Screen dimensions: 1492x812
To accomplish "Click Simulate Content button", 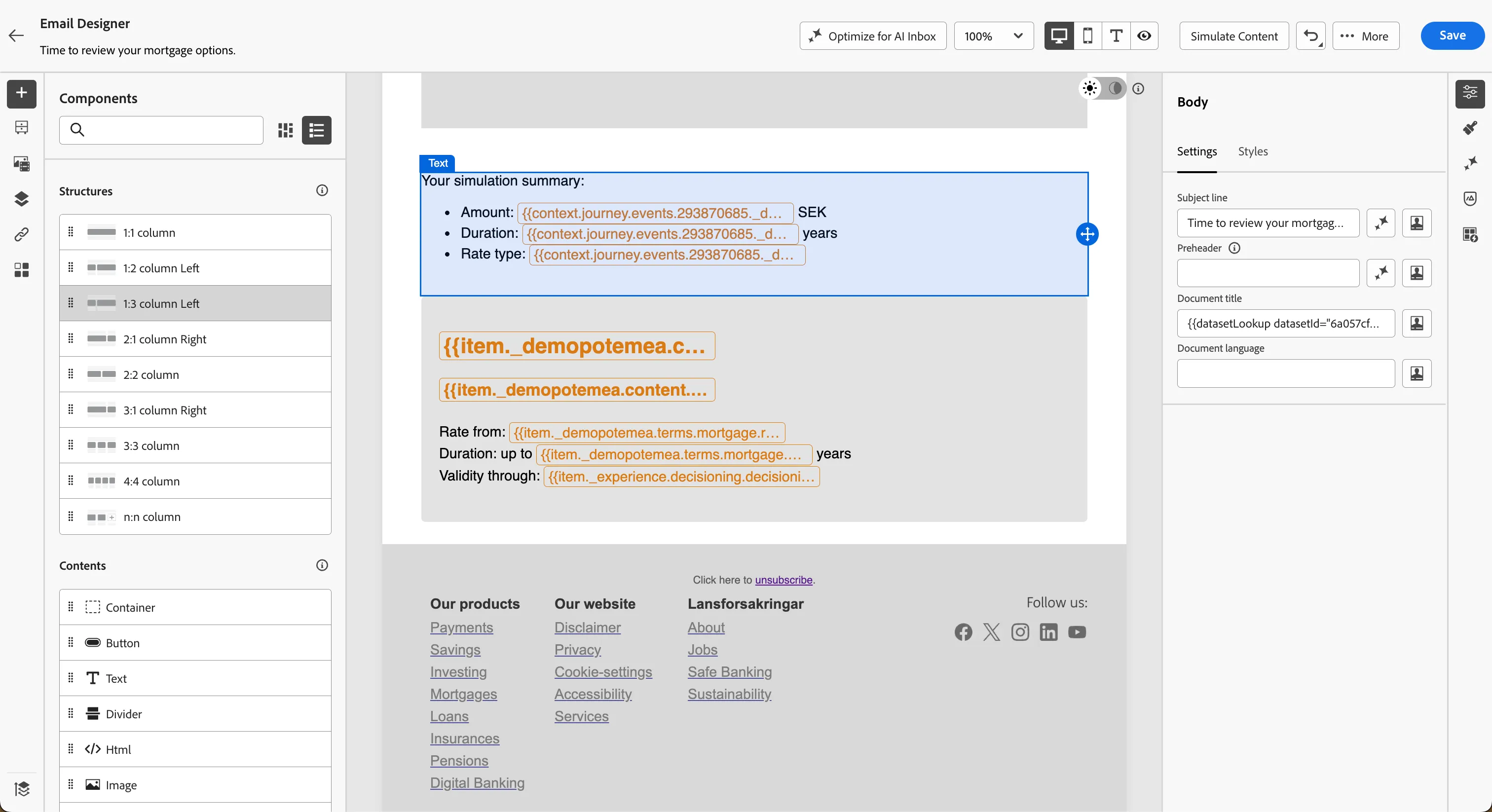I will click(1233, 36).
